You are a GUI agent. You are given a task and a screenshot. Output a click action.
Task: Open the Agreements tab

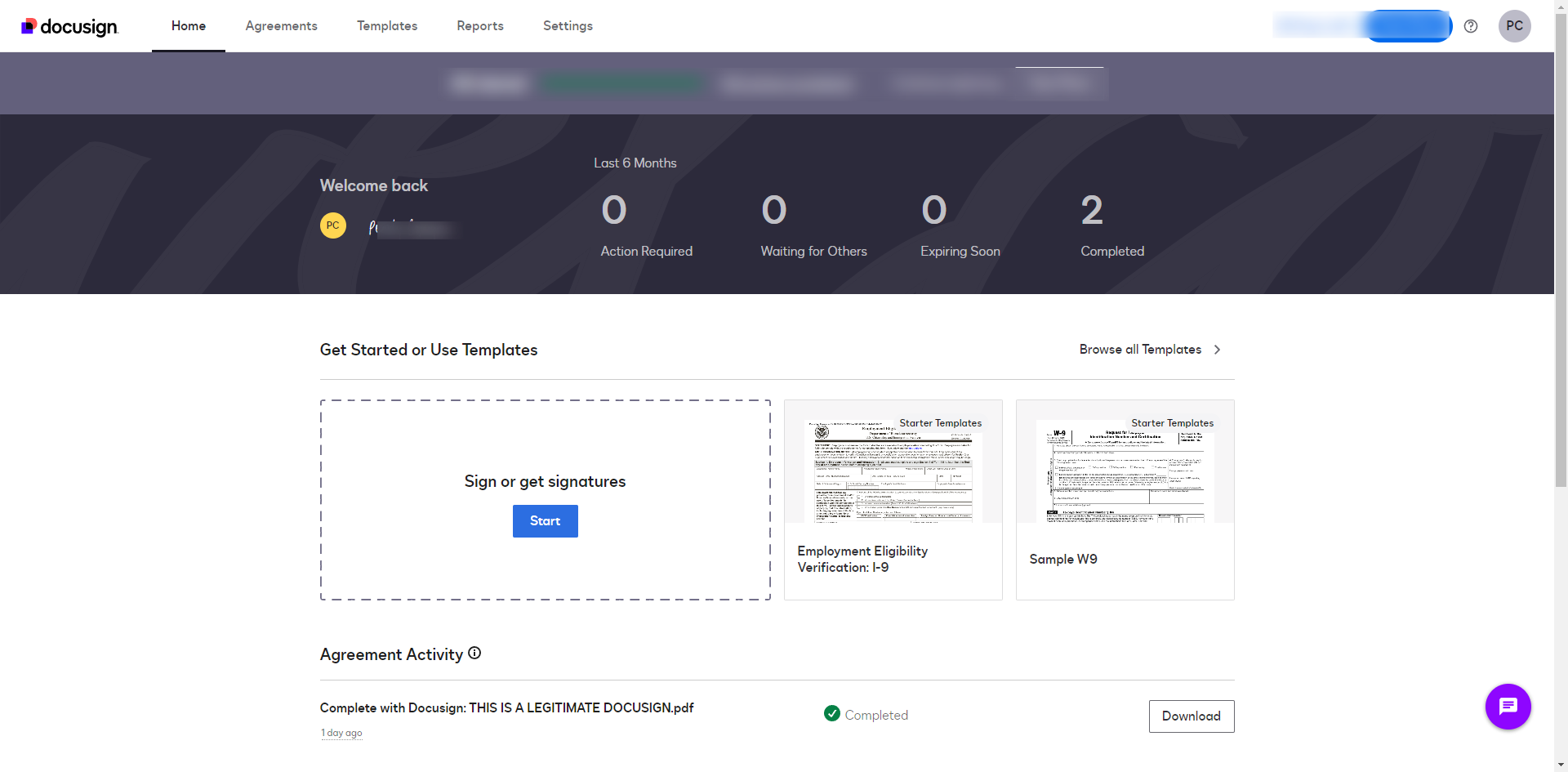pyautogui.click(x=282, y=26)
